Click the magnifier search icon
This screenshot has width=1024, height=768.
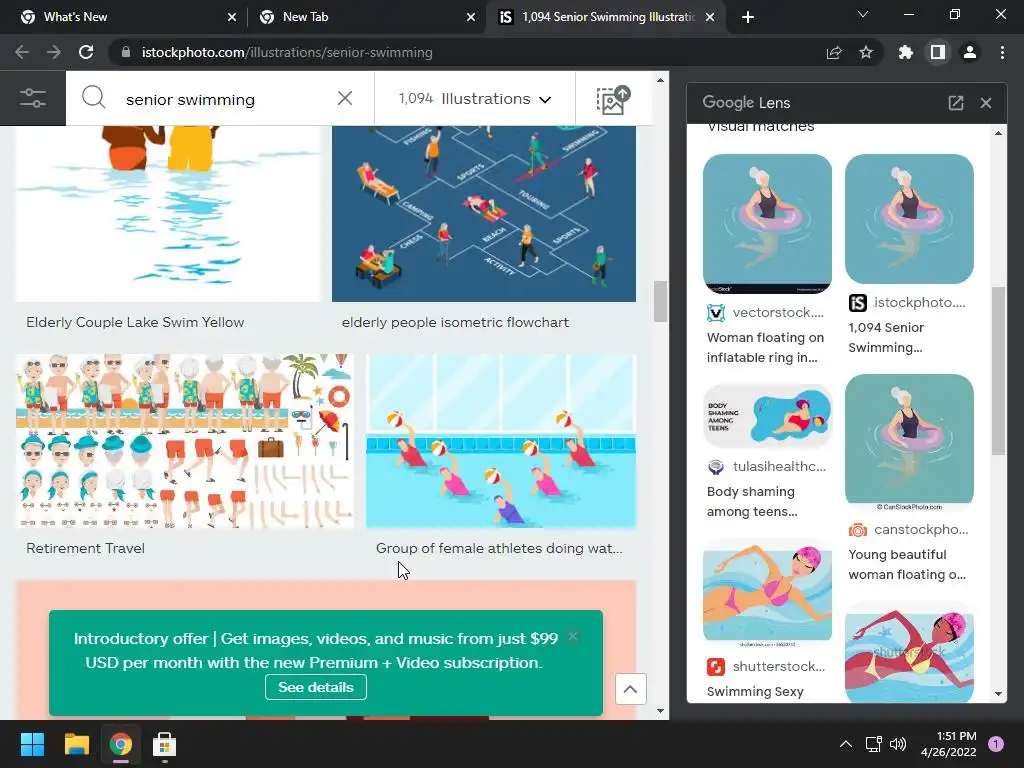[x=93, y=98]
